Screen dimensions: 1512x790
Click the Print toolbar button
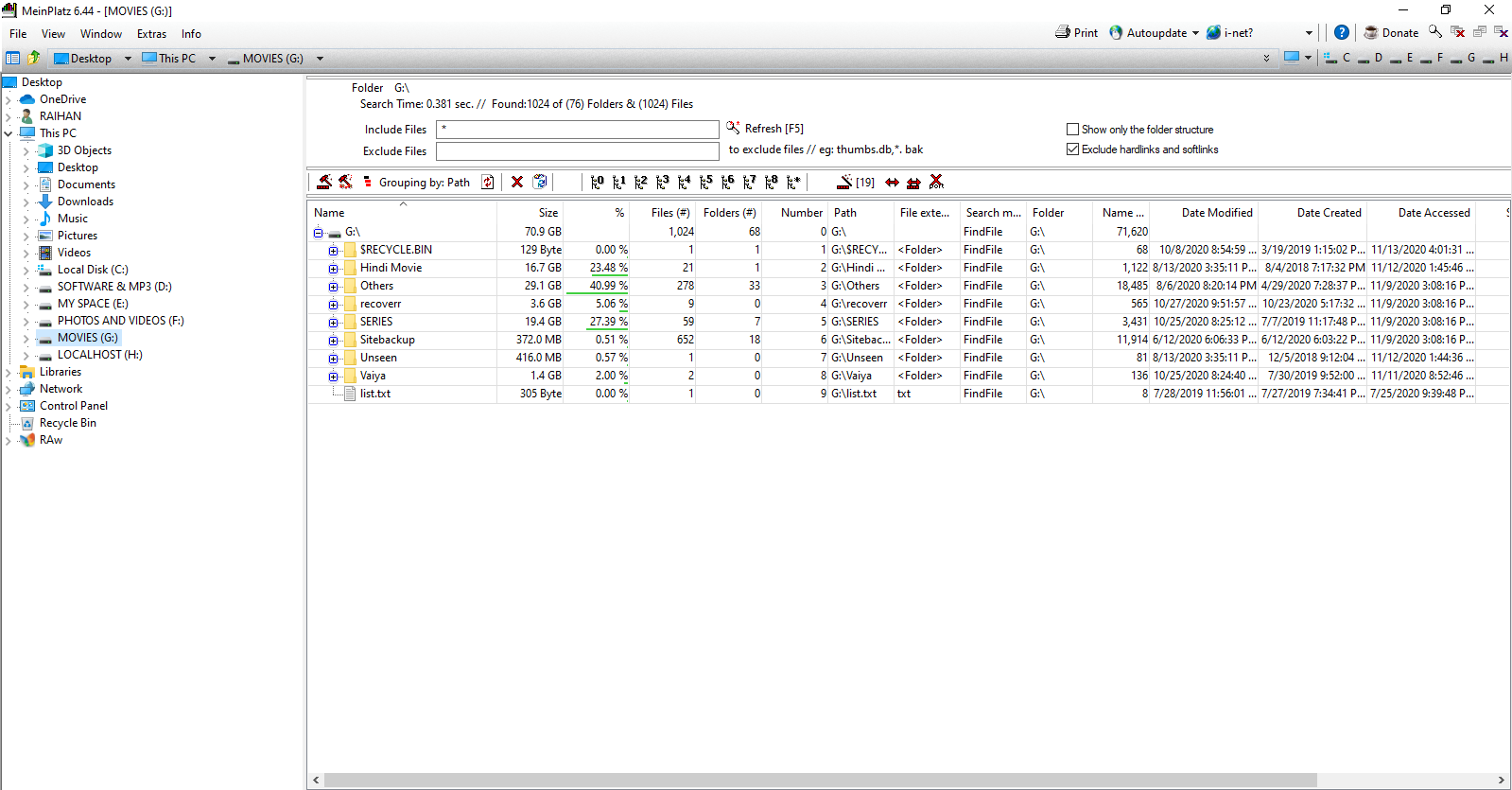click(1076, 32)
